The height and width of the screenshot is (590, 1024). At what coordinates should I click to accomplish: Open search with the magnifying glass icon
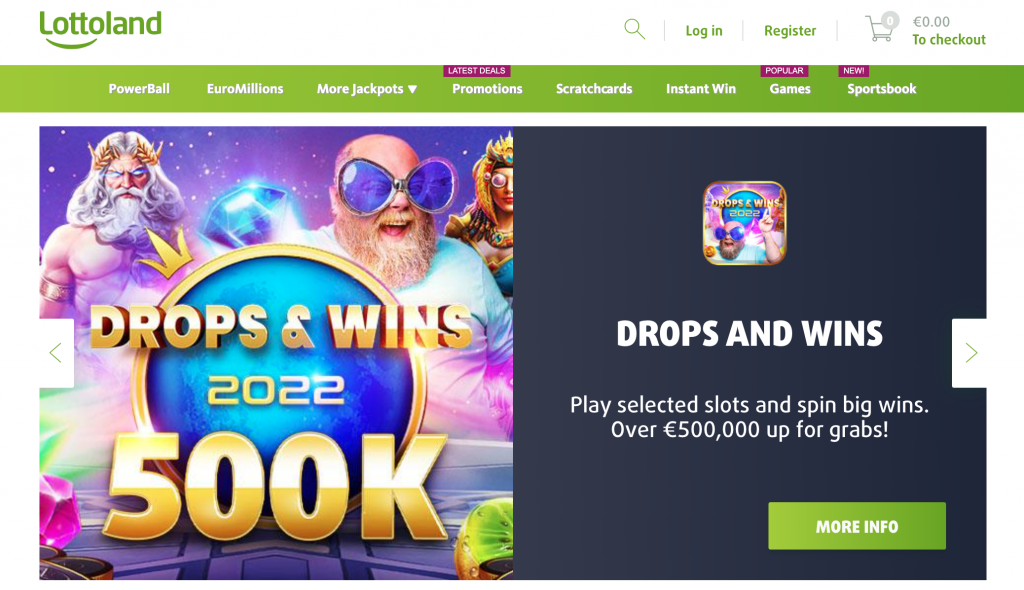(634, 29)
